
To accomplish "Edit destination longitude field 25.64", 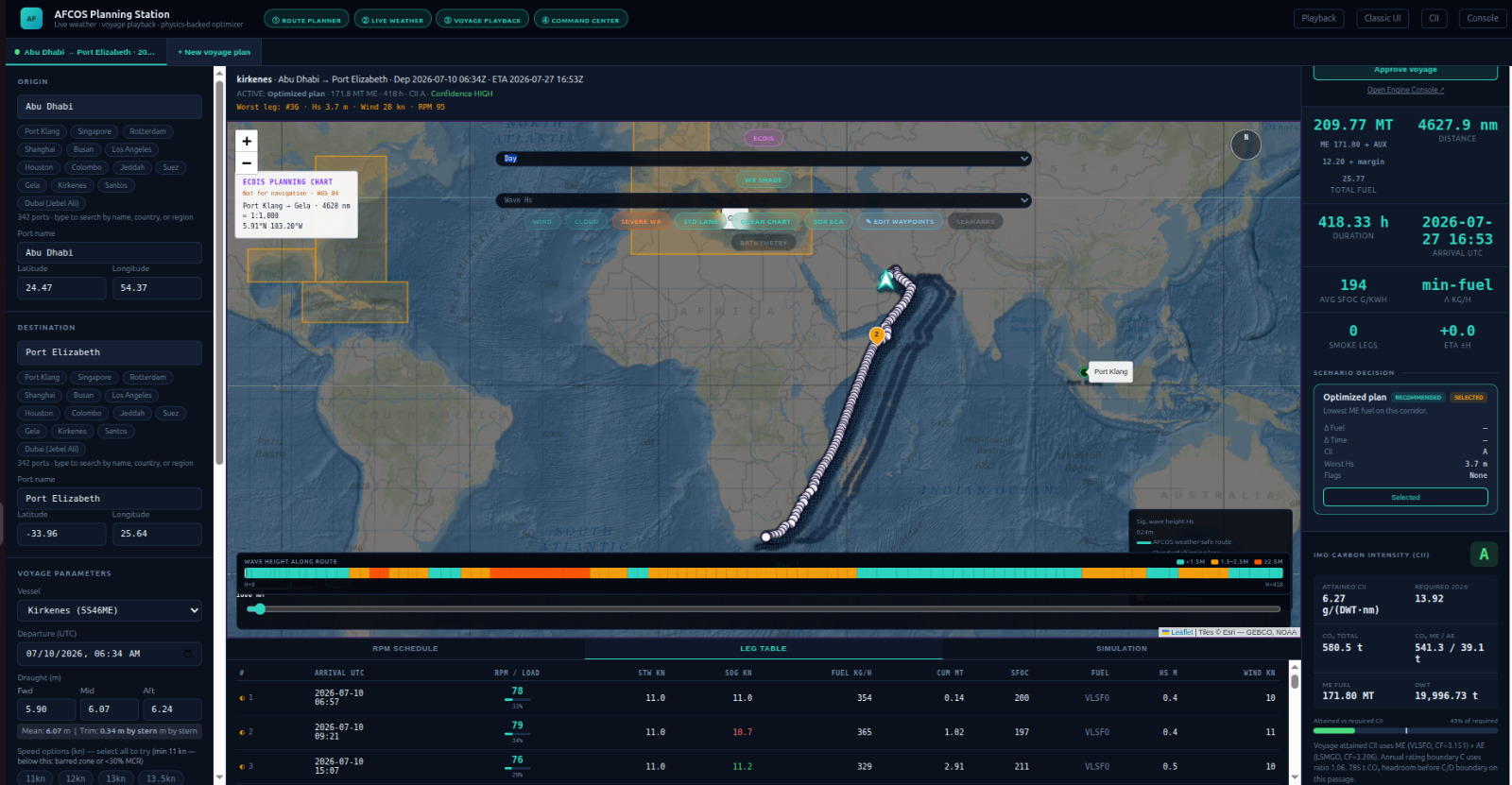I will coord(157,534).
